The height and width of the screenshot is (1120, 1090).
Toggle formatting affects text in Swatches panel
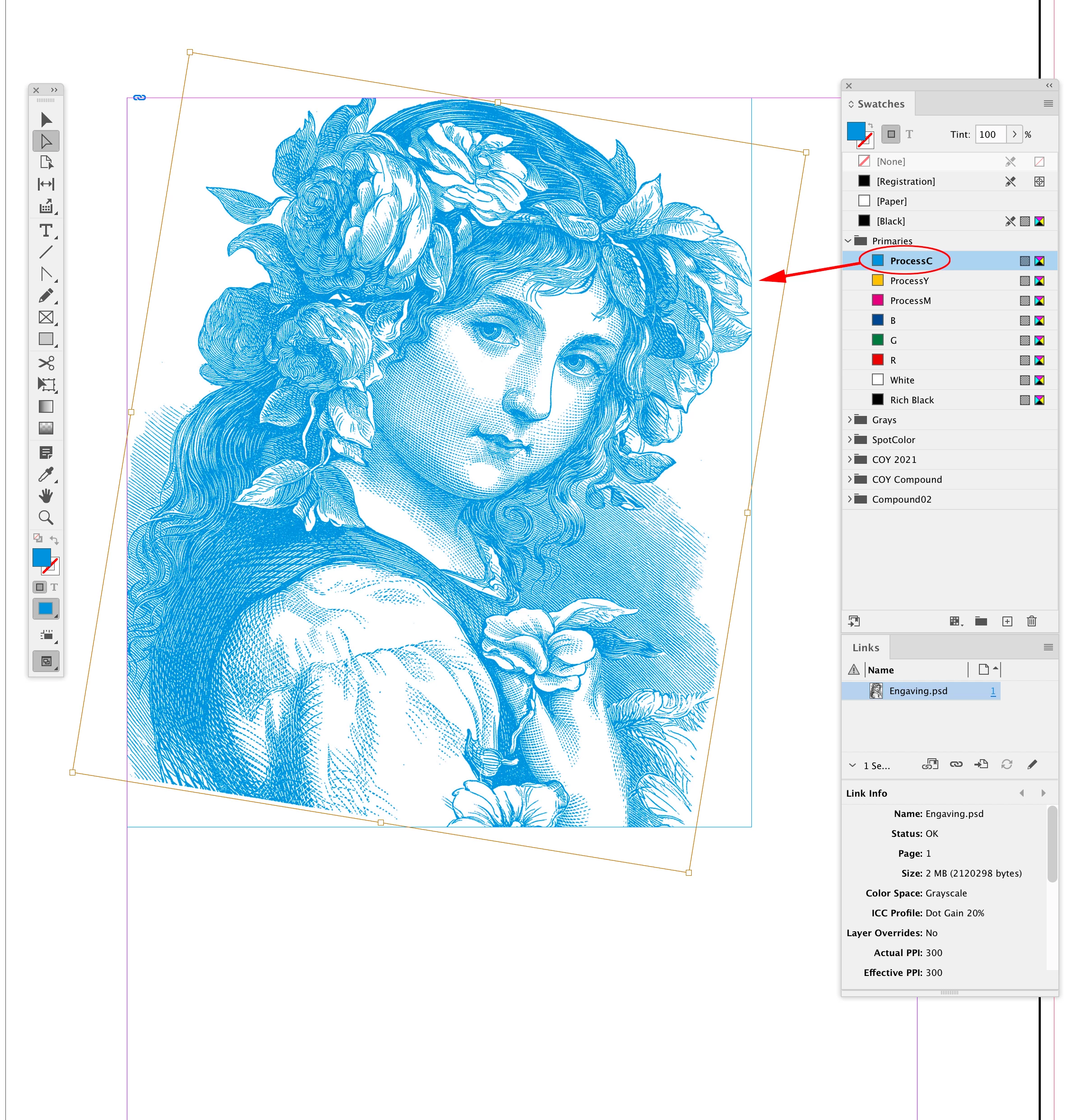coord(909,135)
